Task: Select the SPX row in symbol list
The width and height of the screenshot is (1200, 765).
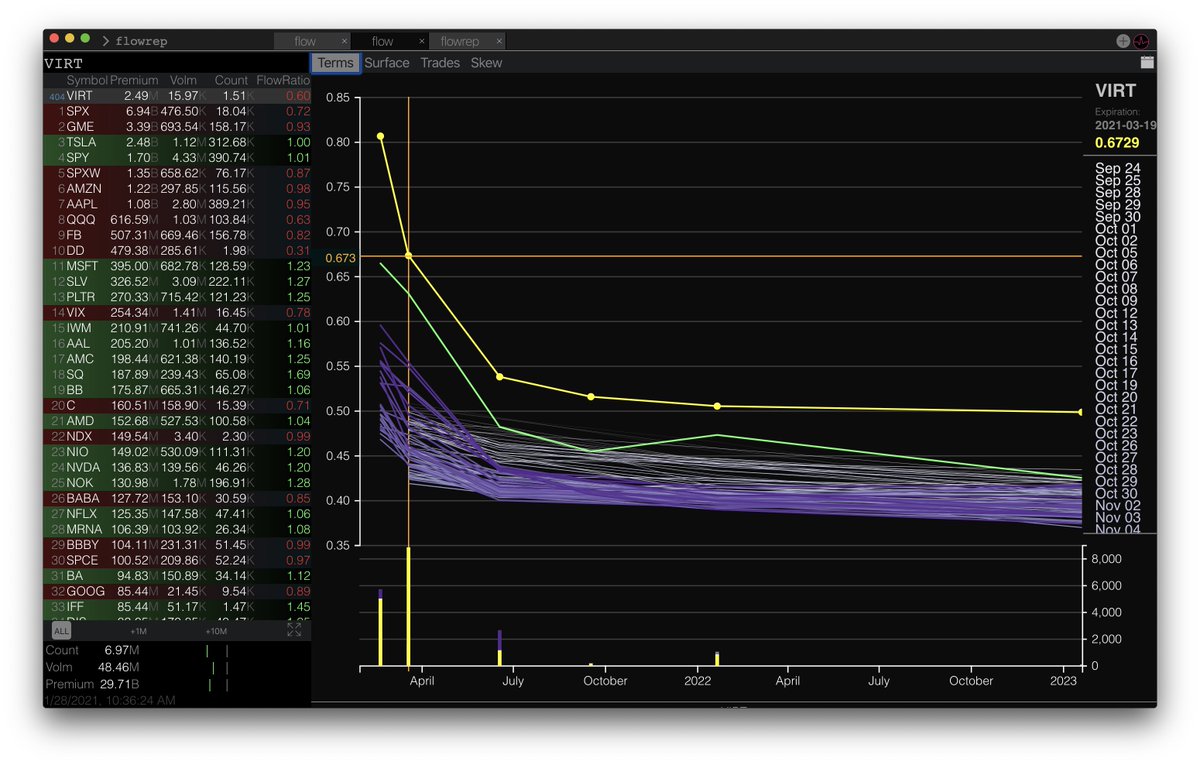Action: coord(177,111)
